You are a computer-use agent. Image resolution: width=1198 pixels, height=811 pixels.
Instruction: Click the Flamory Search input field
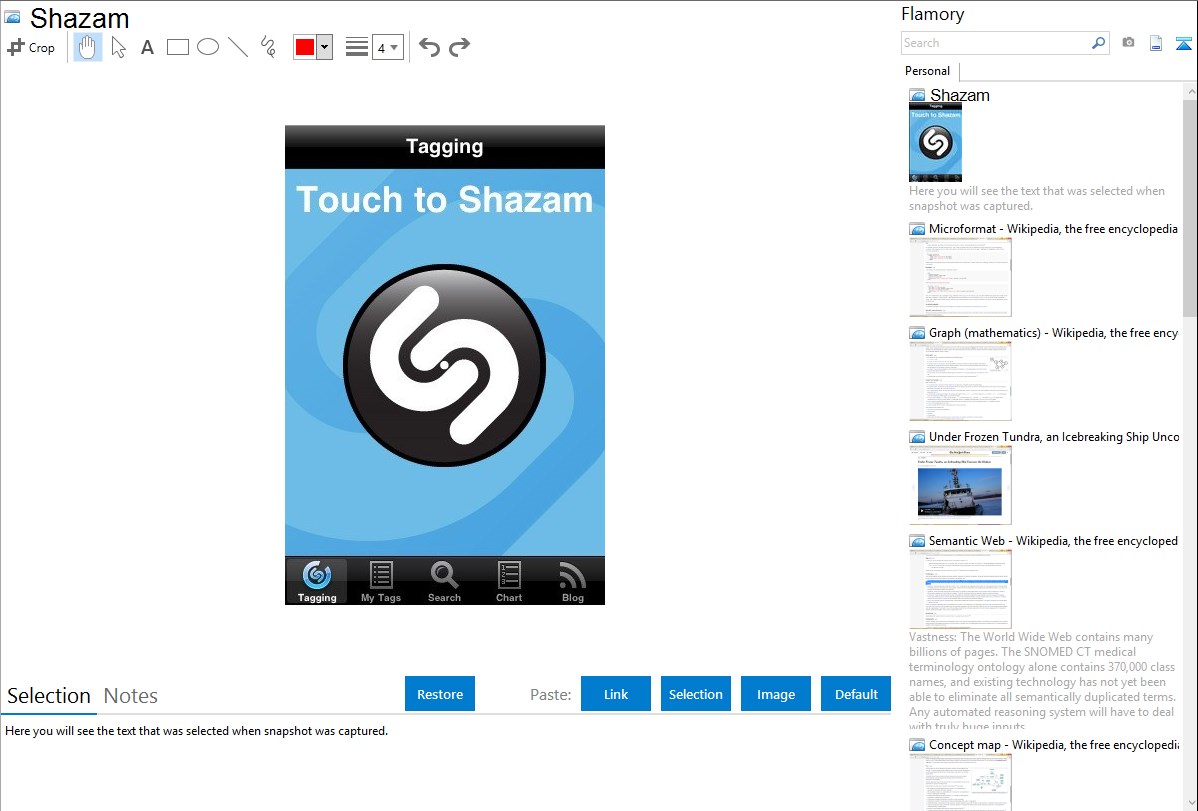[x=996, y=43]
